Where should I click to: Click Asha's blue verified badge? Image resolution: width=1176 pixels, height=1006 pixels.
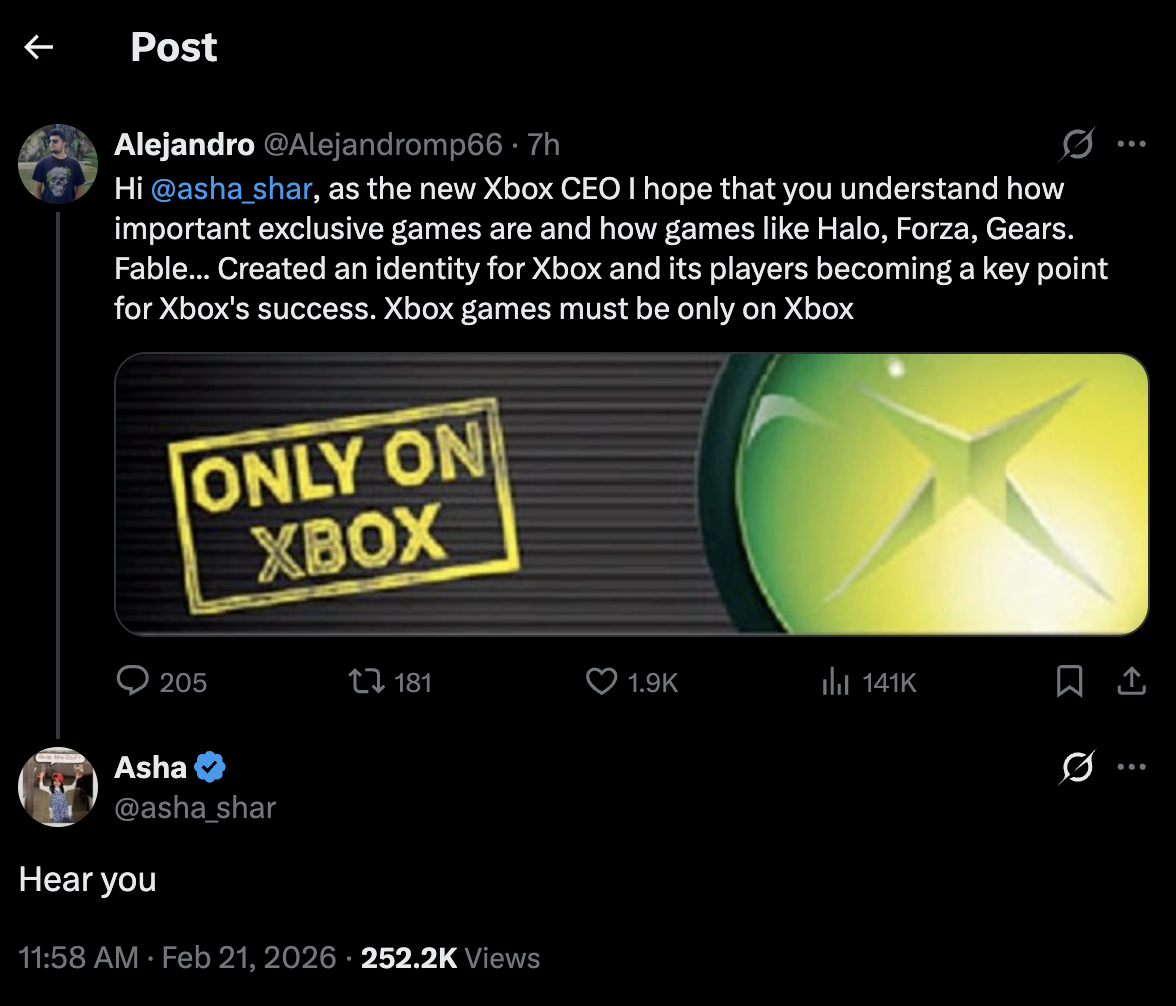[209, 767]
